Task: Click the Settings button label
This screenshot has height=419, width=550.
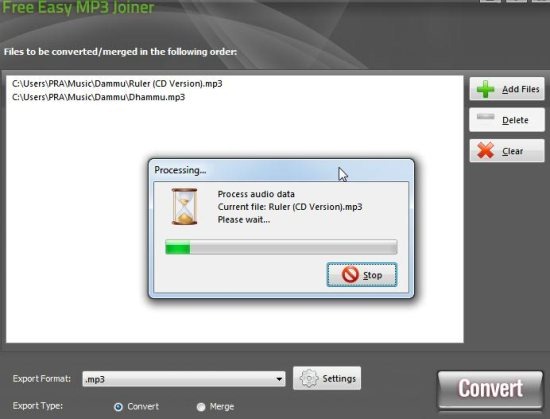Action: click(x=339, y=379)
